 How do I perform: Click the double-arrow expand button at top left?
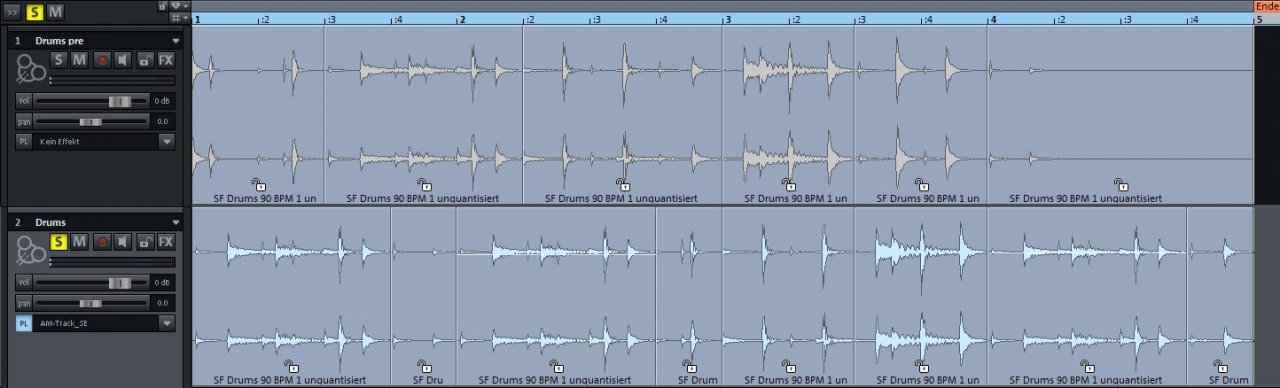tap(12, 12)
